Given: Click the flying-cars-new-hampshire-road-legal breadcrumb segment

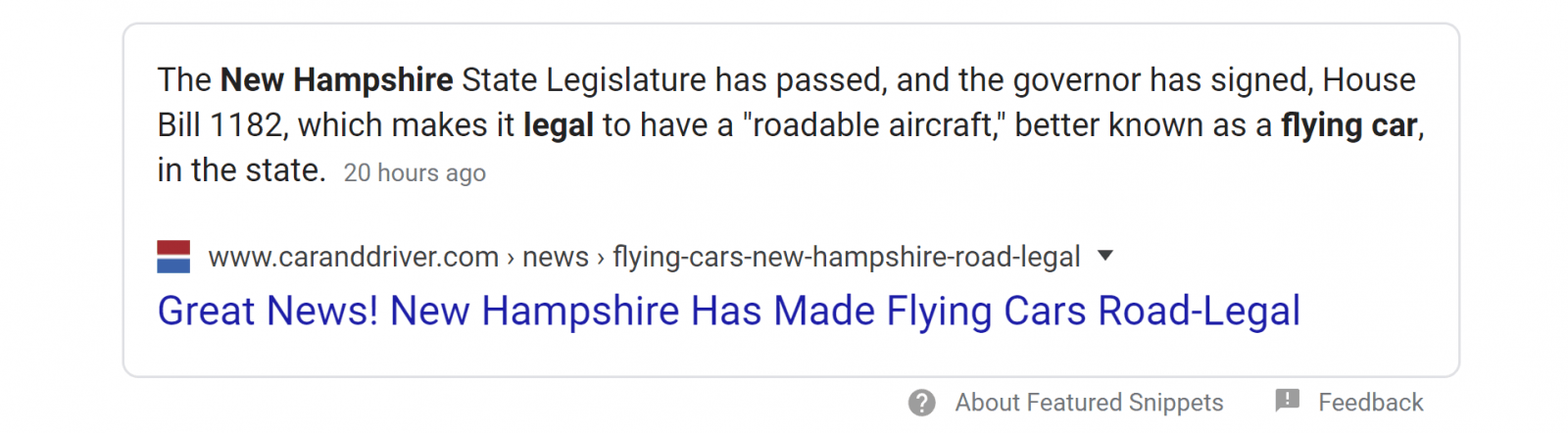Looking at the screenshot, I should (846, 257).
